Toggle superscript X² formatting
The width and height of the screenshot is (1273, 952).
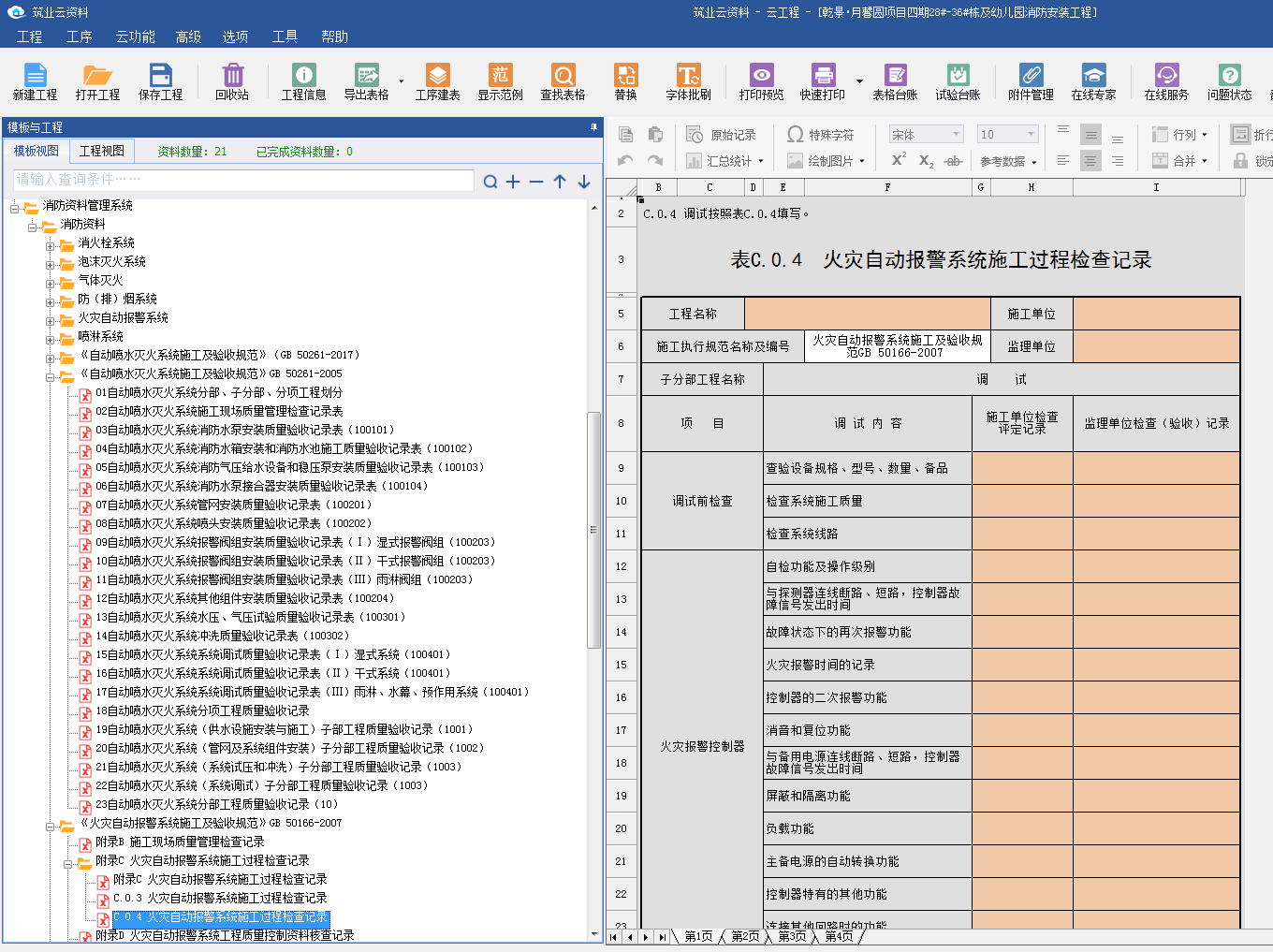[x=899, y=160]
